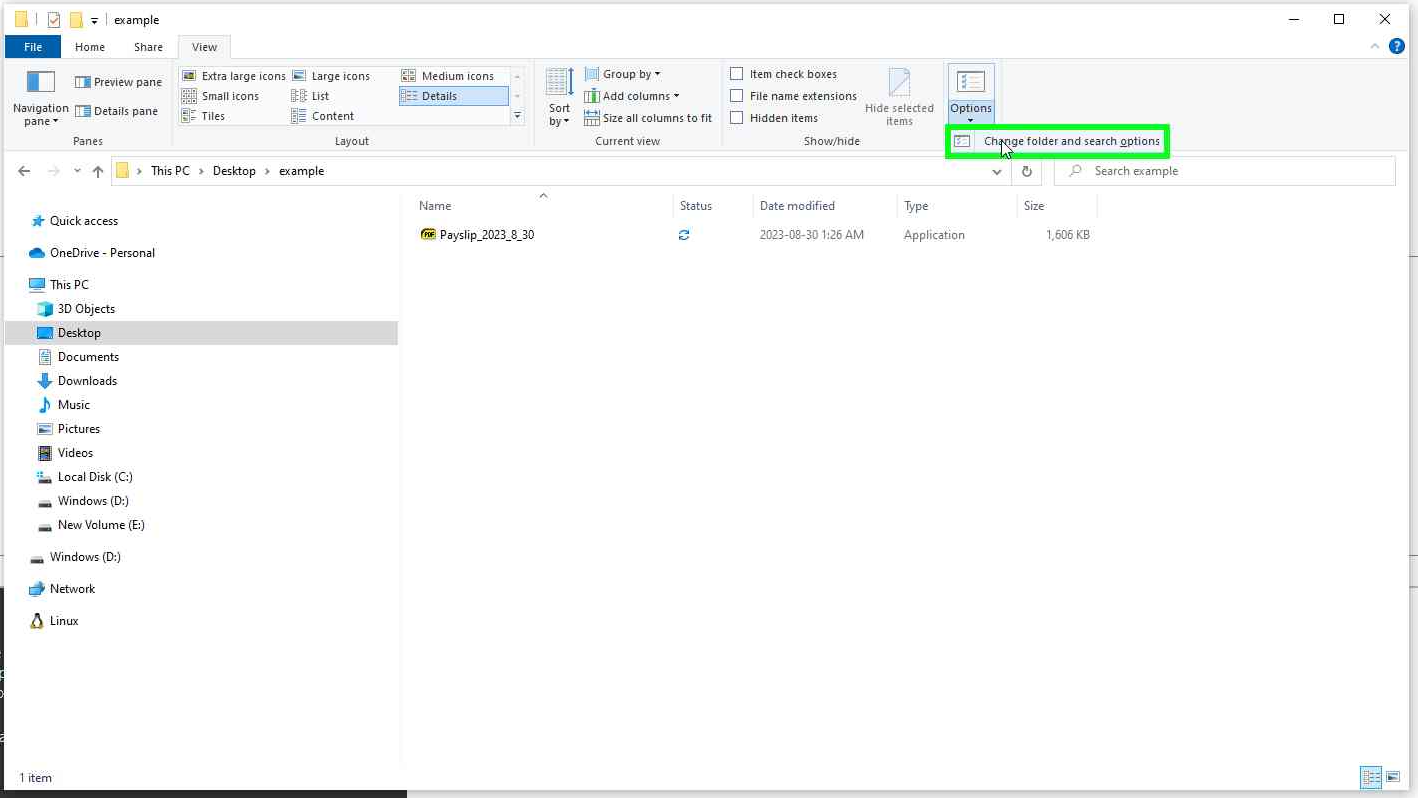
Task: Refresh the example folder
Action: click(1027, 171)
